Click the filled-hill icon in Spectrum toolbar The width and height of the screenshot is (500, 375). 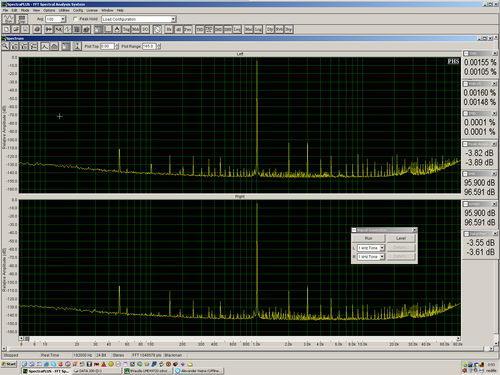click(x=54, y=46)
